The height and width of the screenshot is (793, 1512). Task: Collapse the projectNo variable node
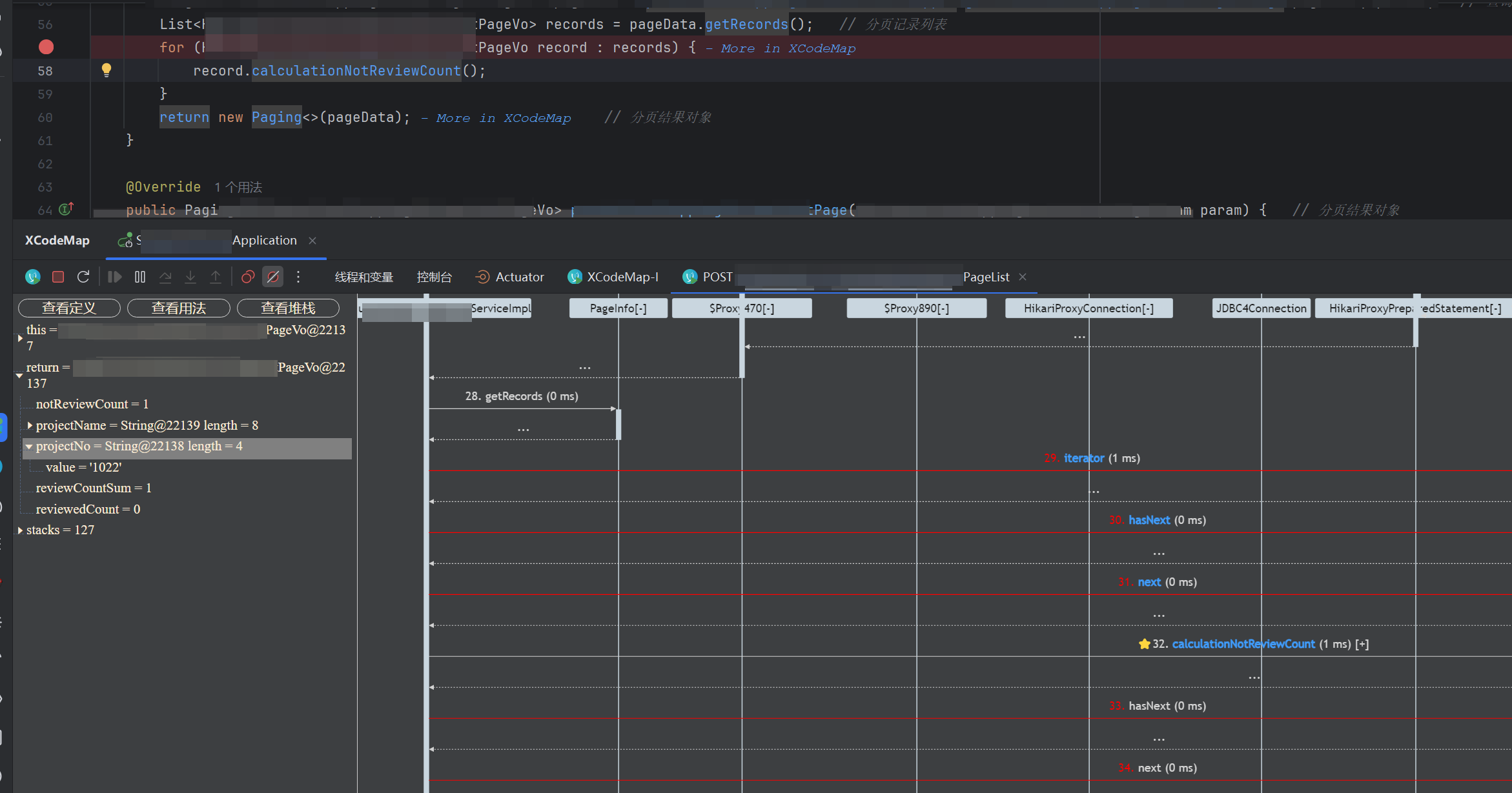coord(29,447)
